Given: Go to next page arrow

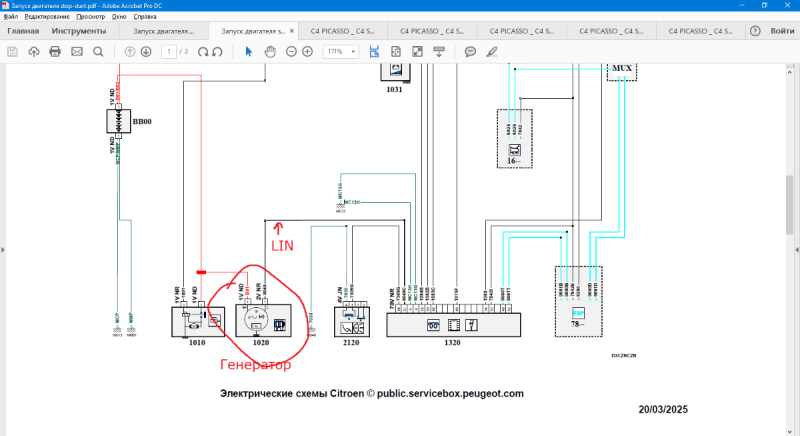Looking at the screenshot, I should pos(145,51).
